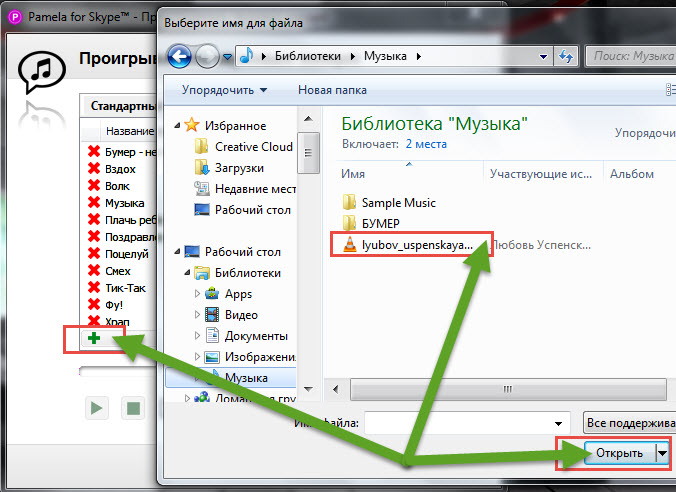Open the address bar history dropdown
The image size is (676, 492).
pyautogui.click(x=543, y=56)
